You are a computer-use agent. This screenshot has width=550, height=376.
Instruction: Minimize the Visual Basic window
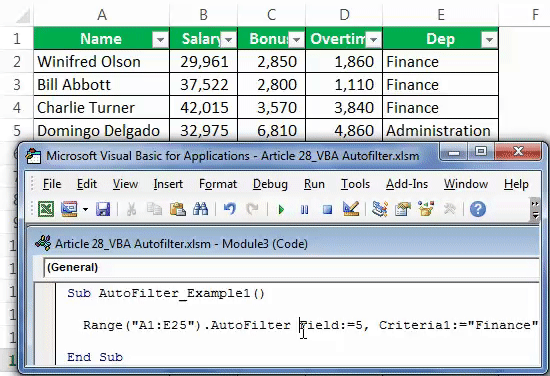point(454,152)
